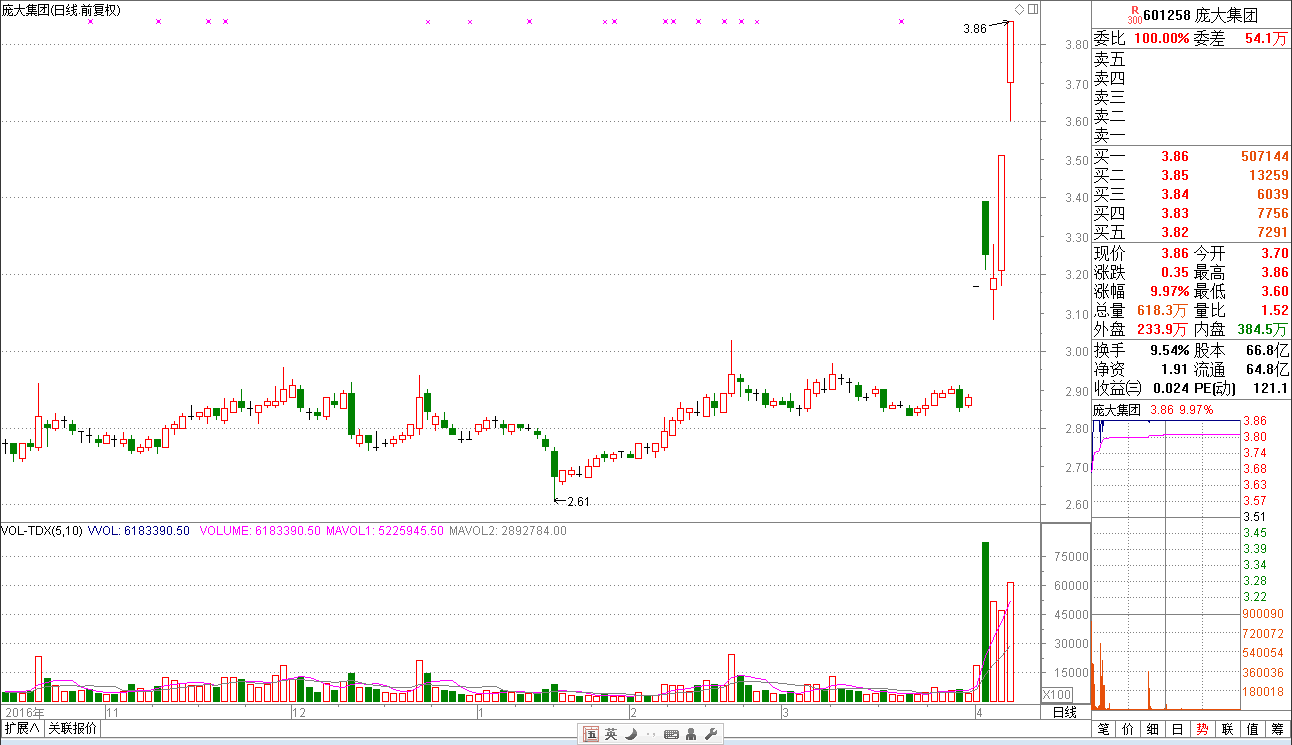Click the 最低 3.60 value
Screen dimensions: 1292x745
point(1274,291)
